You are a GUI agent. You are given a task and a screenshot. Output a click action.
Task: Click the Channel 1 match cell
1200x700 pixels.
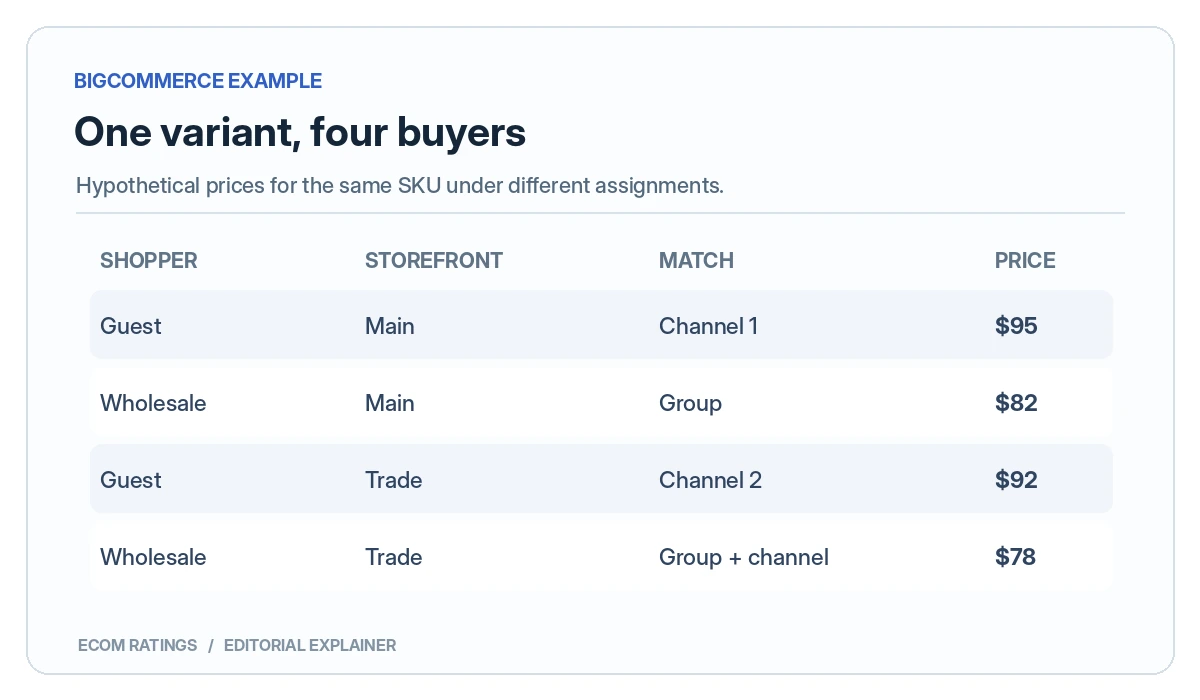click(x=708, y=326)
